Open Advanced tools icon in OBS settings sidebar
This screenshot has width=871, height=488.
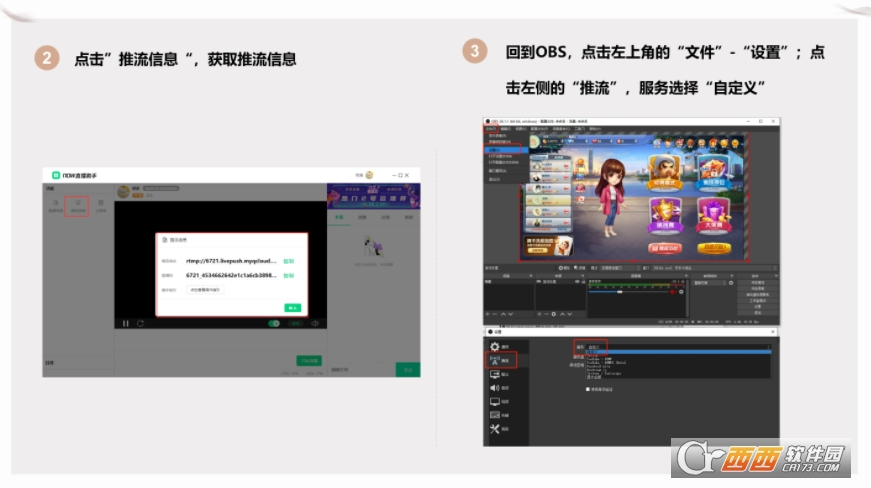click(494, 429)
